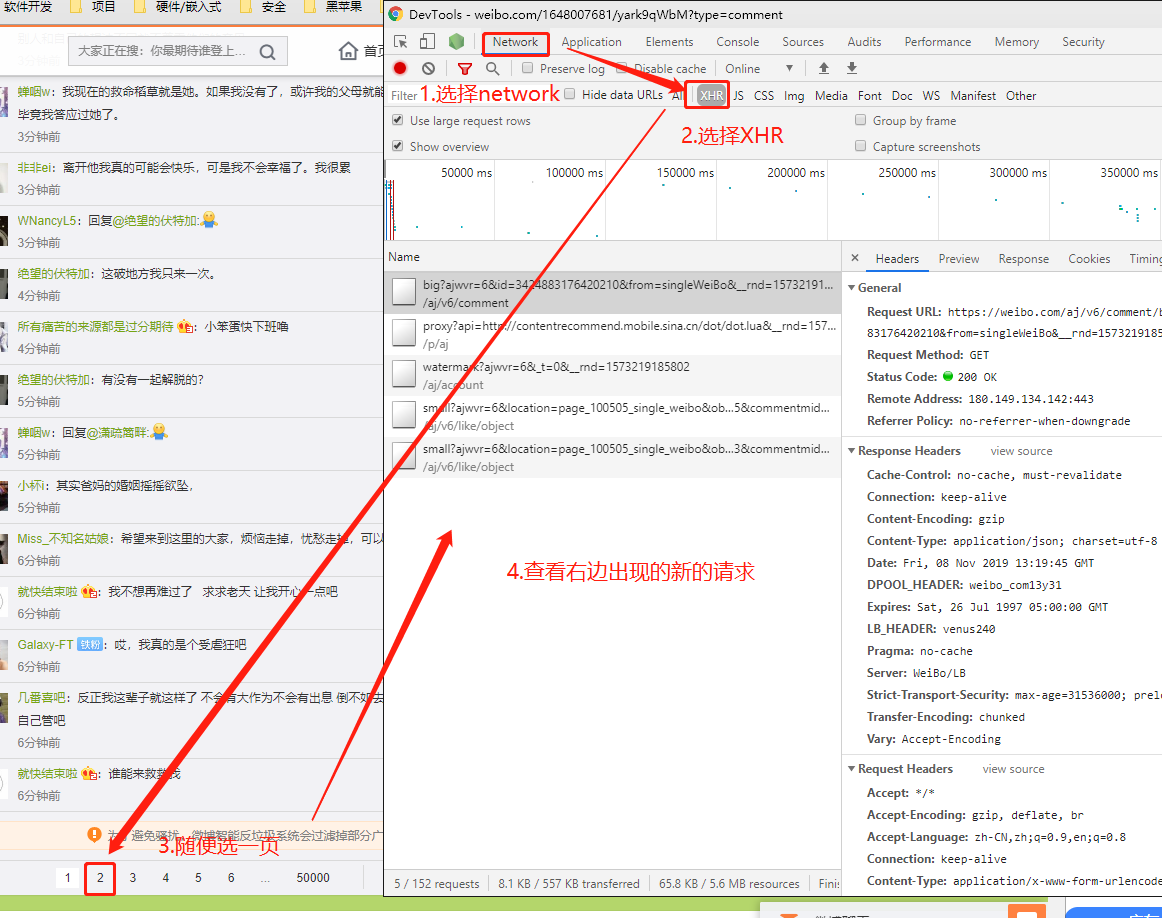The image size is (1162, 918).
Task: Open the Application tab
Action: (591, 42)
